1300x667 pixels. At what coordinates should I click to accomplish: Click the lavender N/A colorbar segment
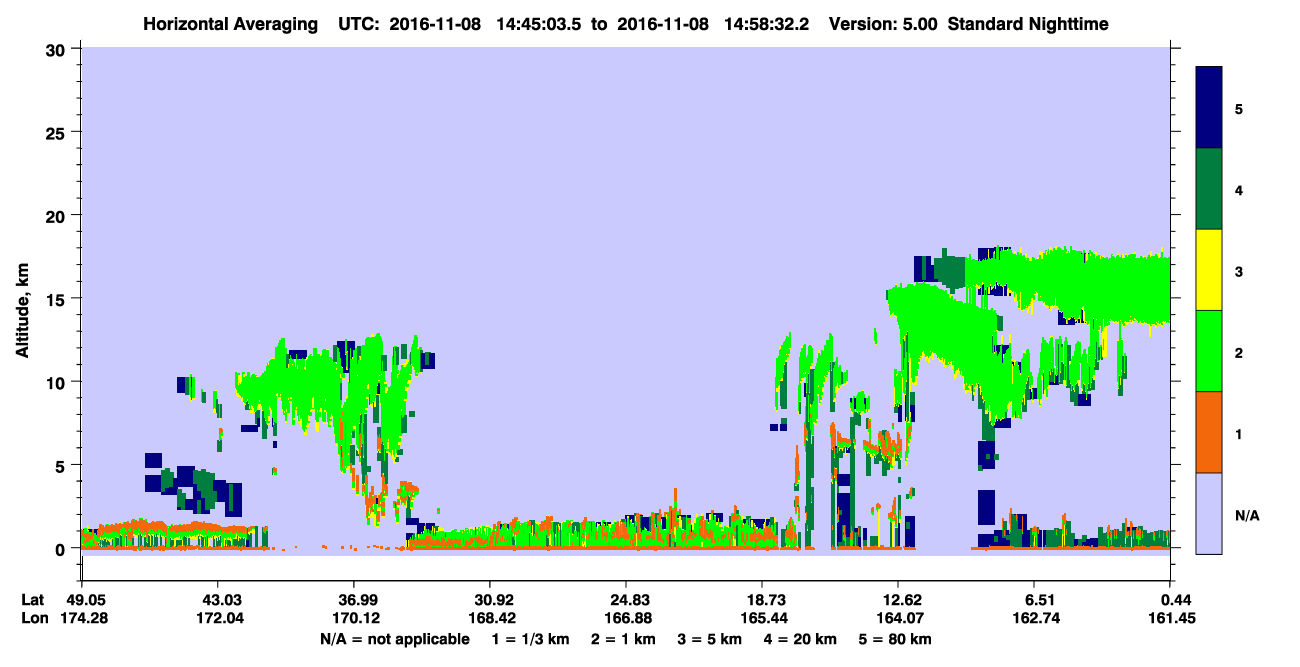pos(1209,513)
